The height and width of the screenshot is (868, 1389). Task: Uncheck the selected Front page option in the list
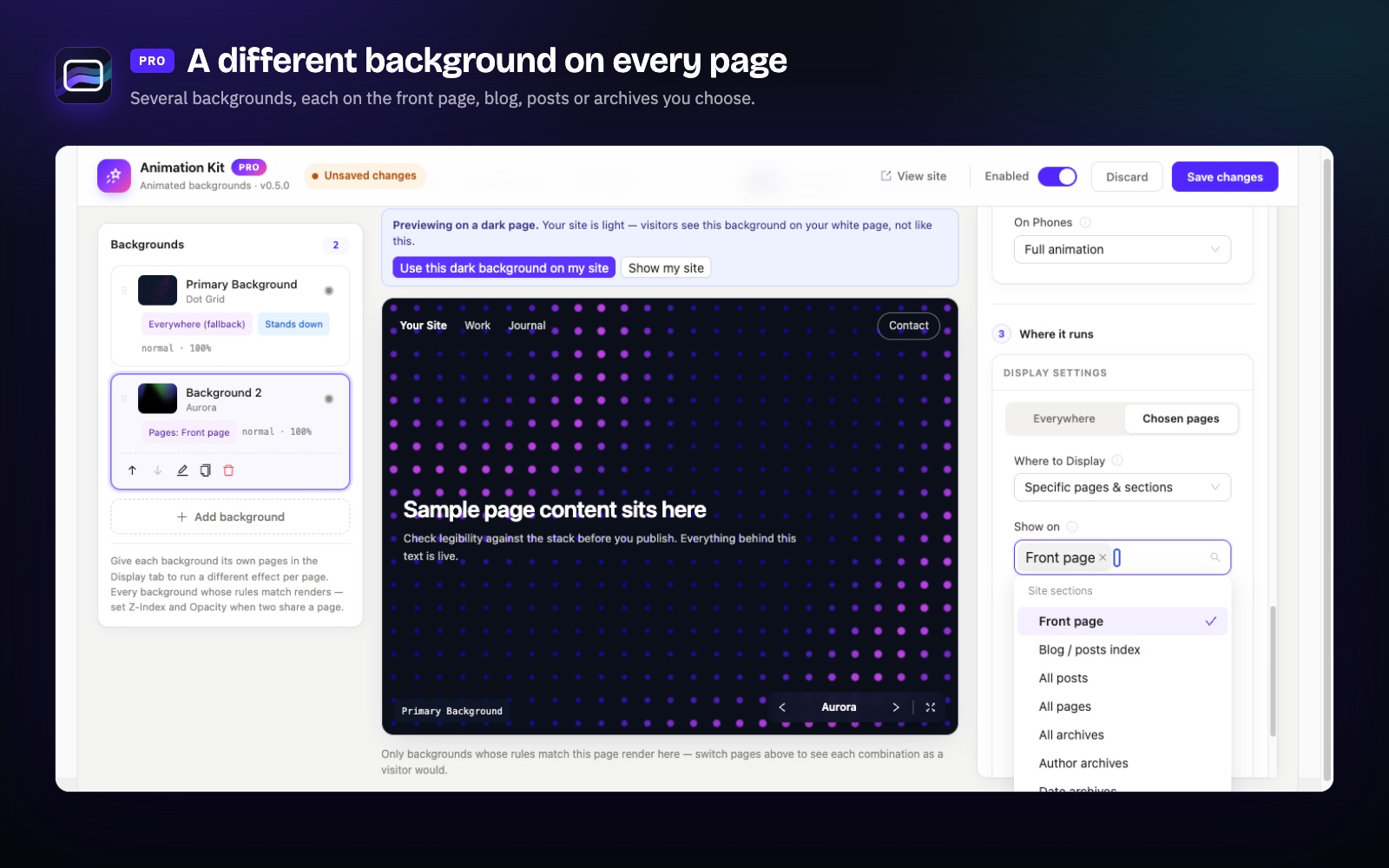pos(1122,621)
